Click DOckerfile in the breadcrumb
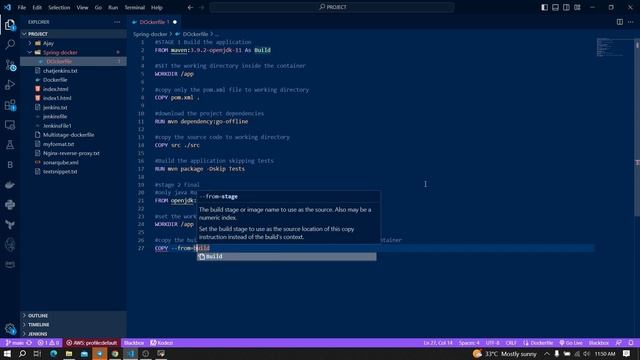640x360 pixels. pyautogui.click(x=196, y=34)
